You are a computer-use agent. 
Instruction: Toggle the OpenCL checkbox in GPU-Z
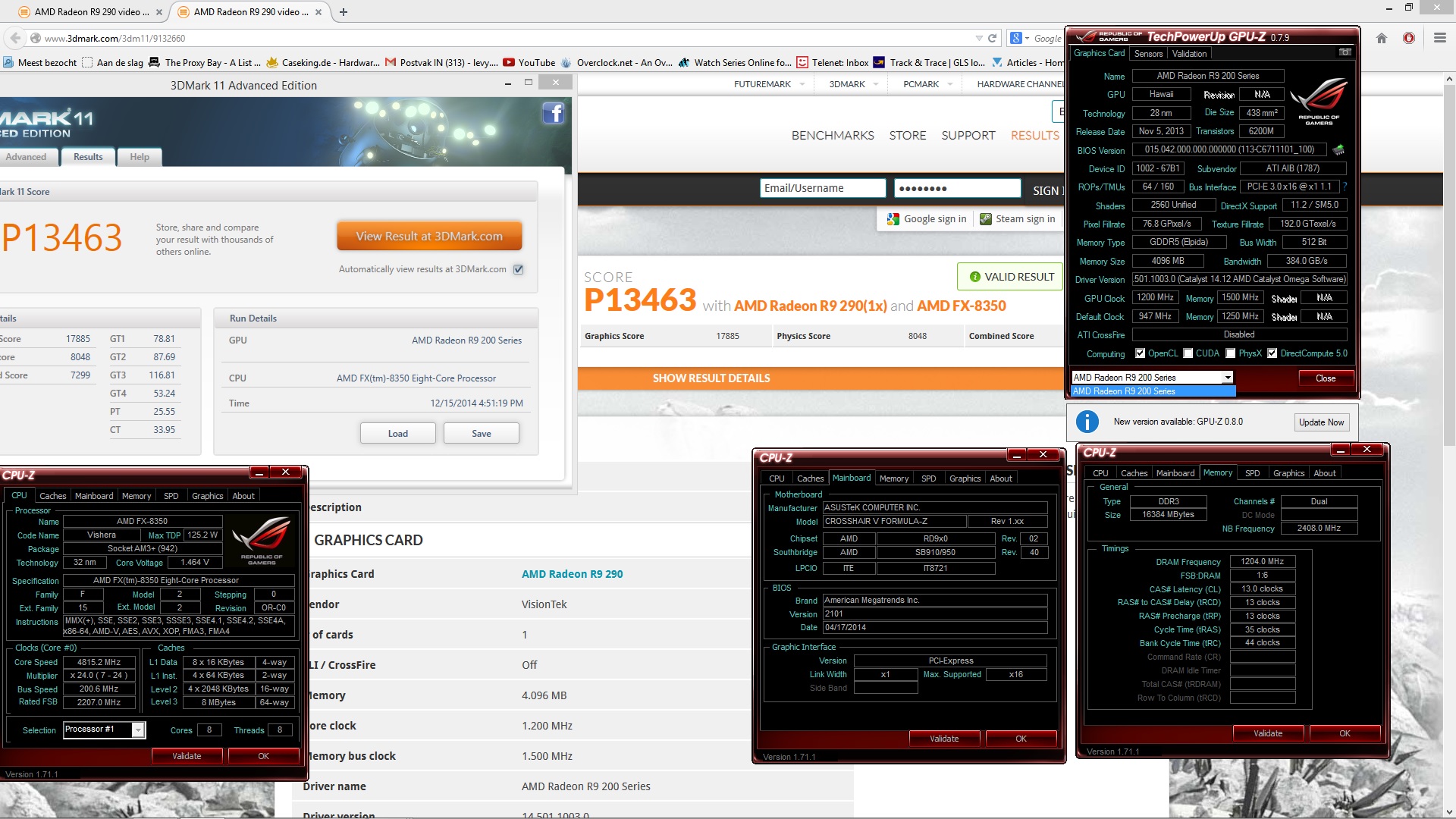point(1140,353)
